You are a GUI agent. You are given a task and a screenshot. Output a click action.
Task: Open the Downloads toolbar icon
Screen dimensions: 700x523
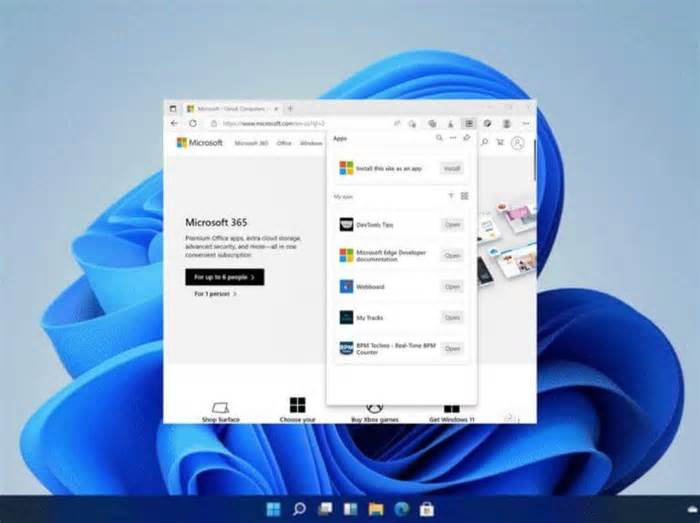450,124
